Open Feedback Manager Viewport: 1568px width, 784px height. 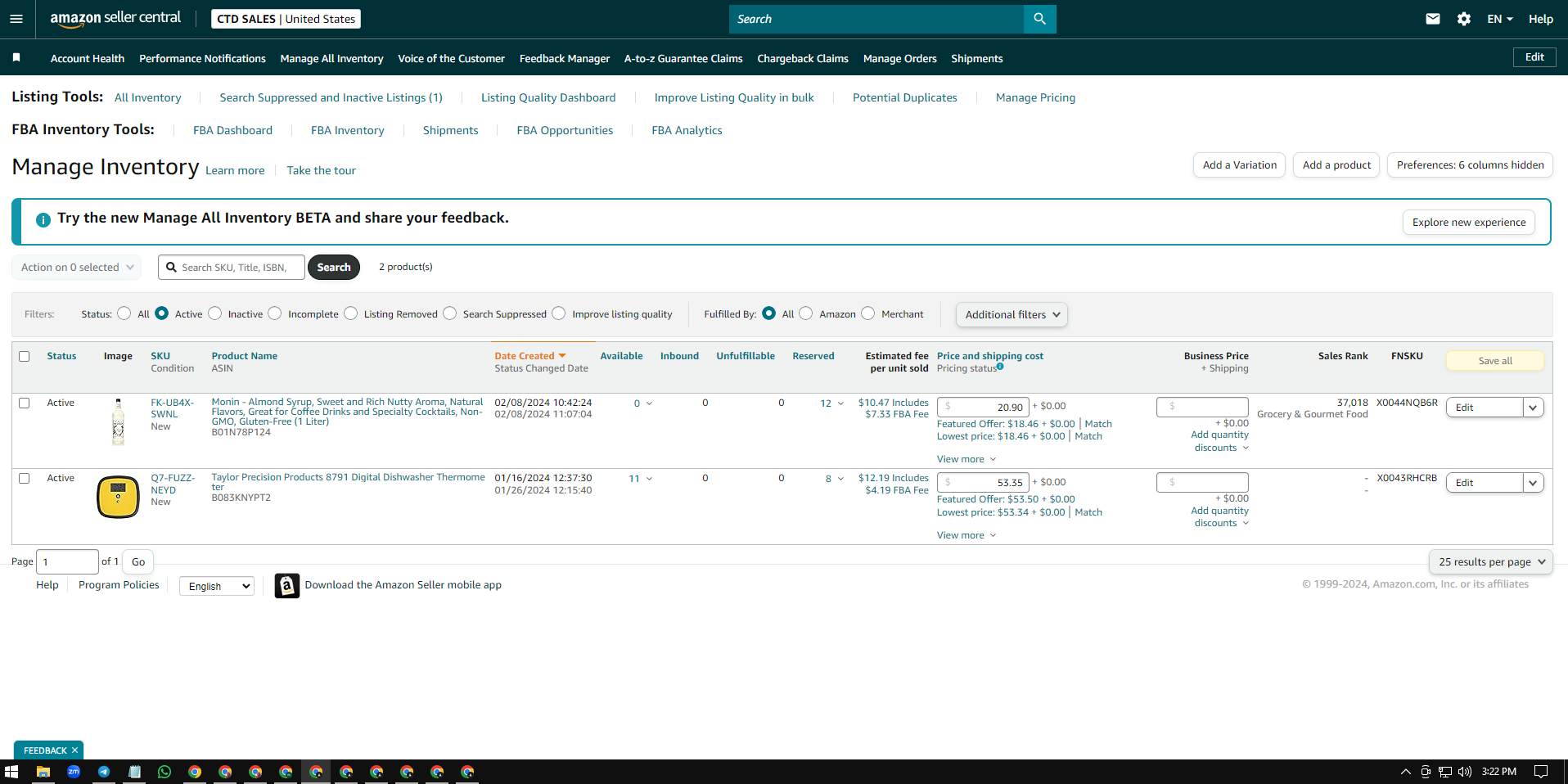point(565,58)
